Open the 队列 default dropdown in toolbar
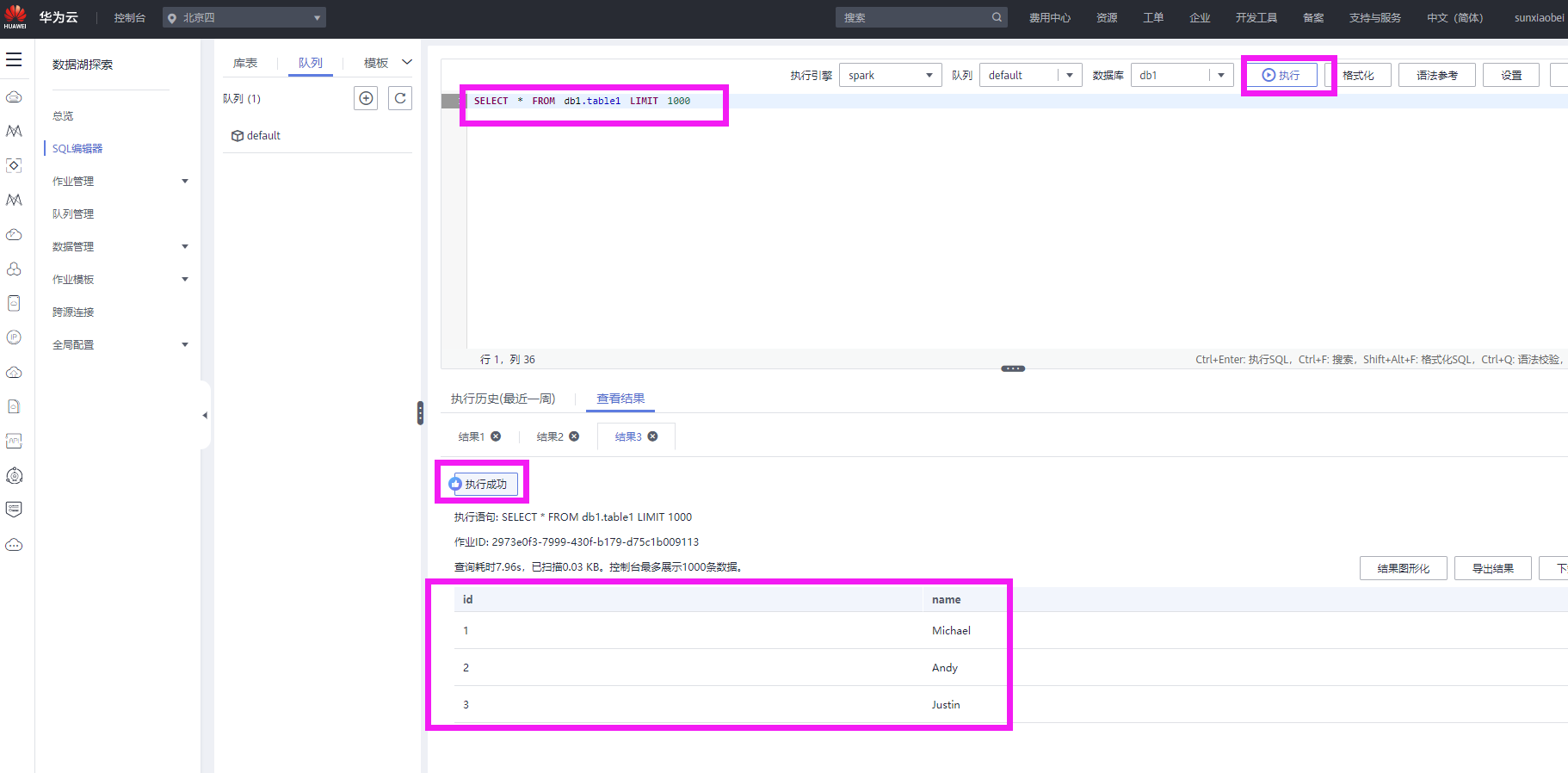 coord(1030,75)
